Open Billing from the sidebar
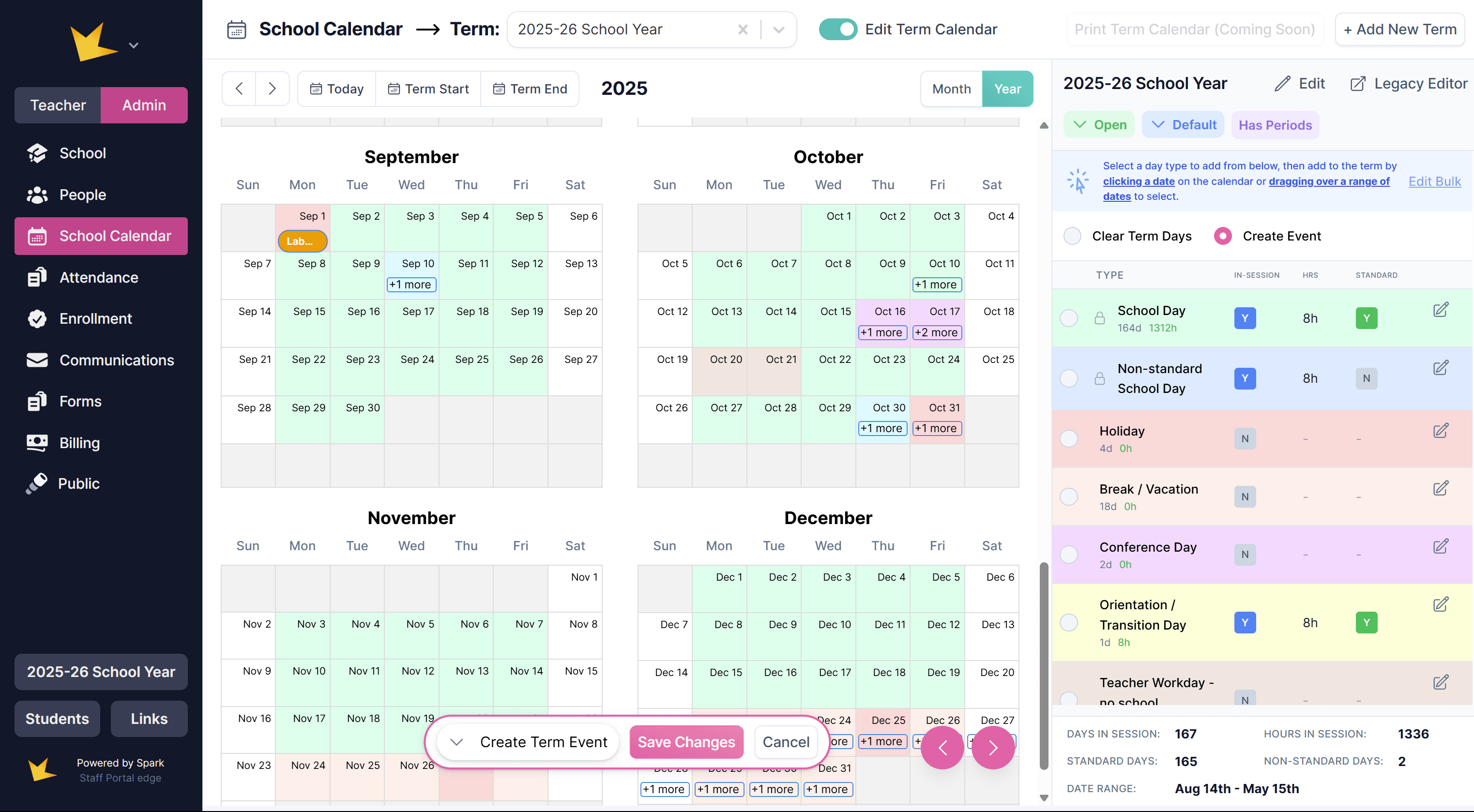 tap(79, 443)
